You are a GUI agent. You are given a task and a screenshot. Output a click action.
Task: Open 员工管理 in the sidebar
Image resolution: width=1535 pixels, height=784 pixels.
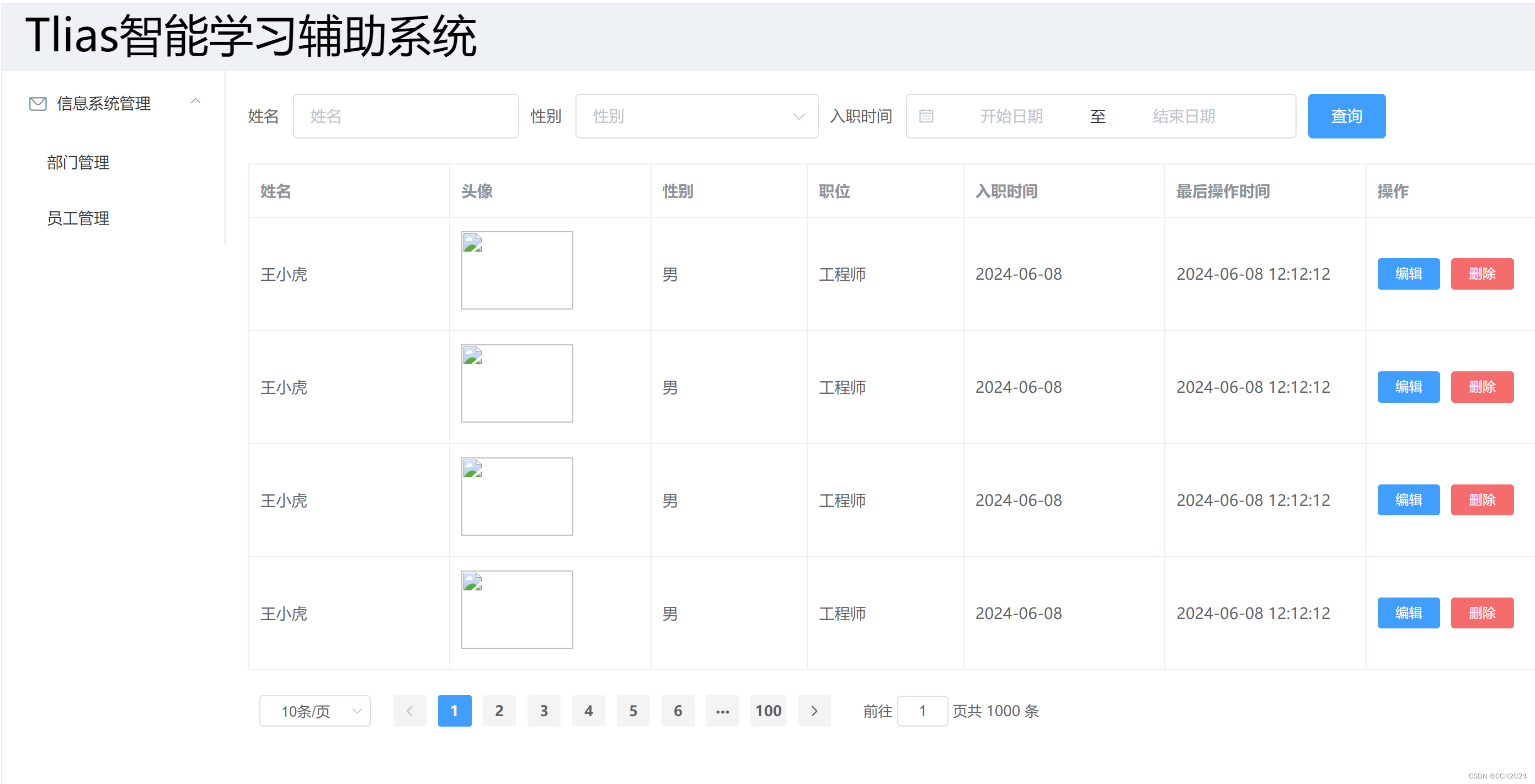(78, 218)
